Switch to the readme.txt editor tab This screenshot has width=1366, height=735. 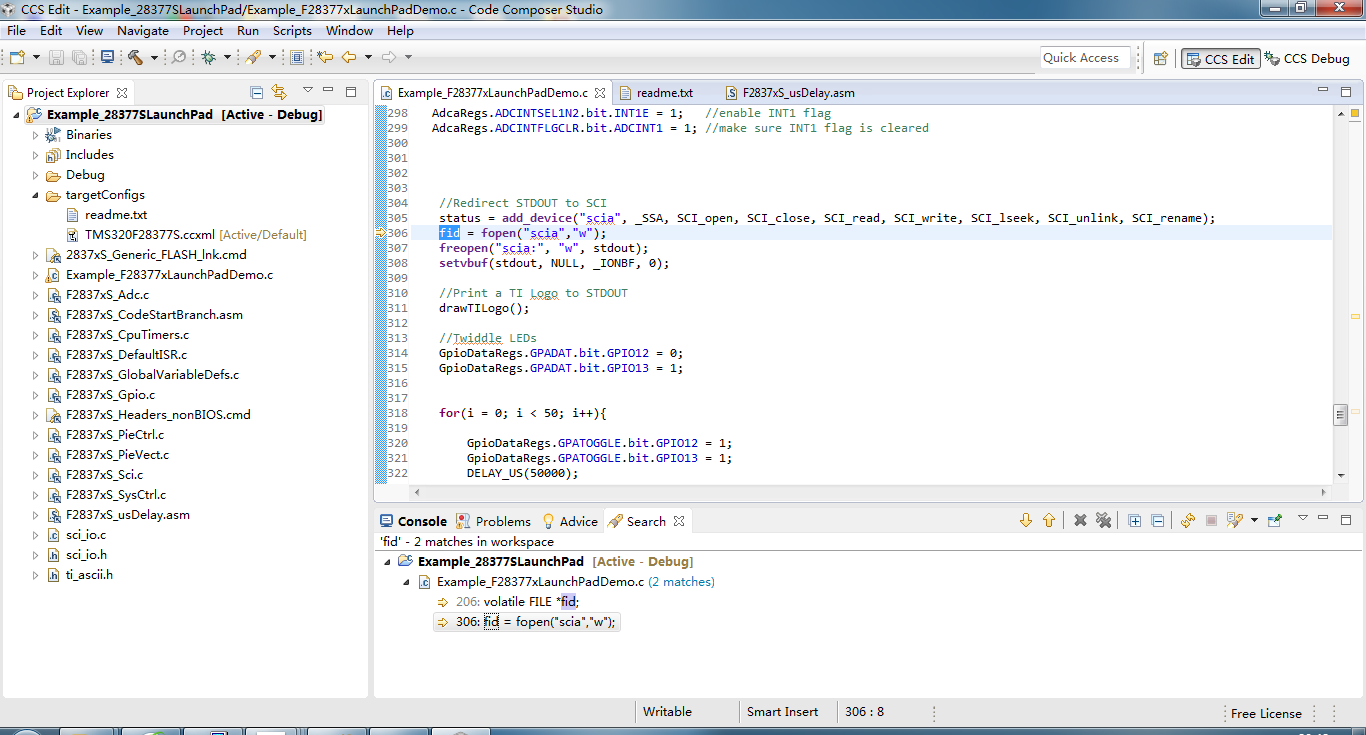tap(664, 93)
